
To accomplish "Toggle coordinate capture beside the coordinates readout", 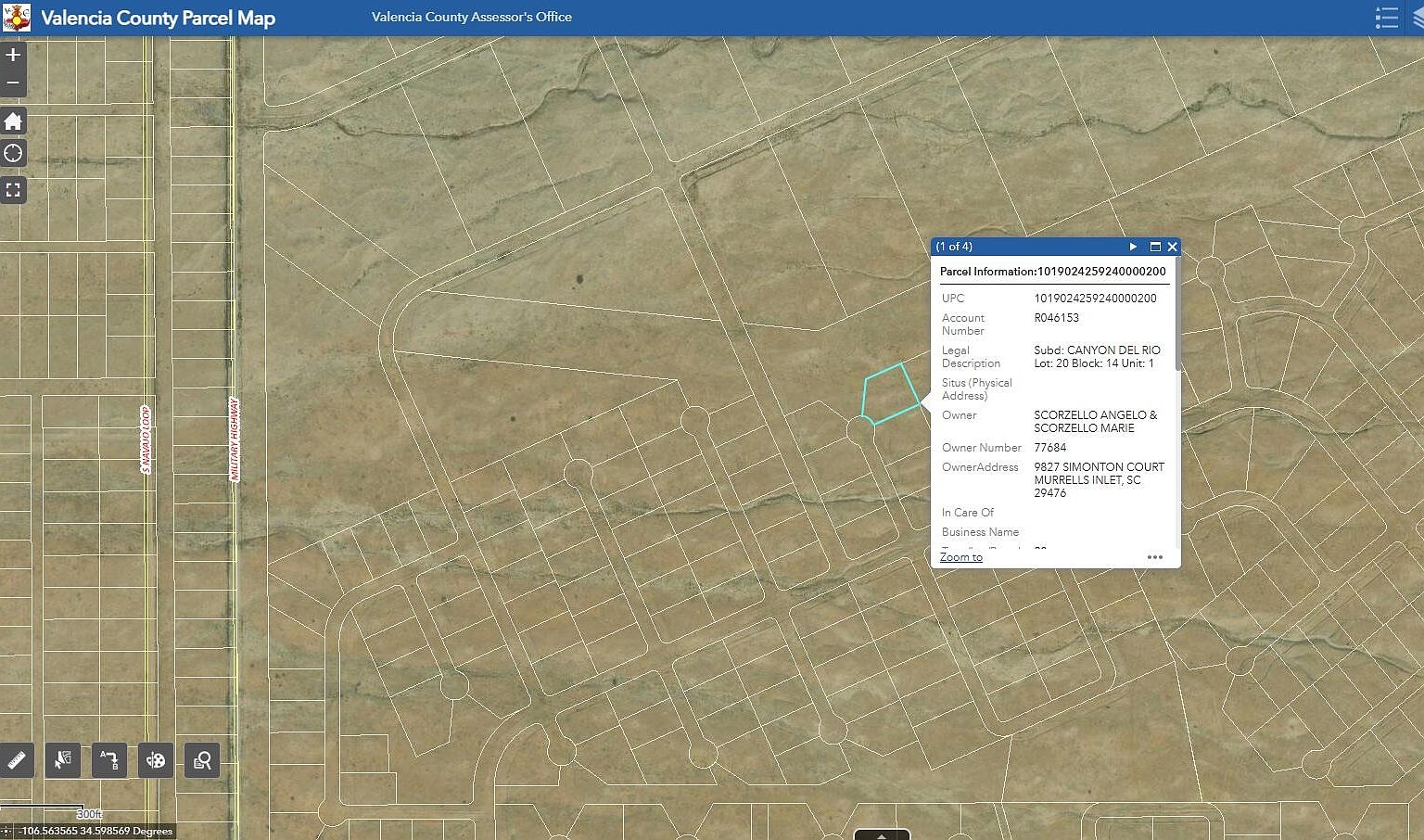I will [x=7, y=831].
